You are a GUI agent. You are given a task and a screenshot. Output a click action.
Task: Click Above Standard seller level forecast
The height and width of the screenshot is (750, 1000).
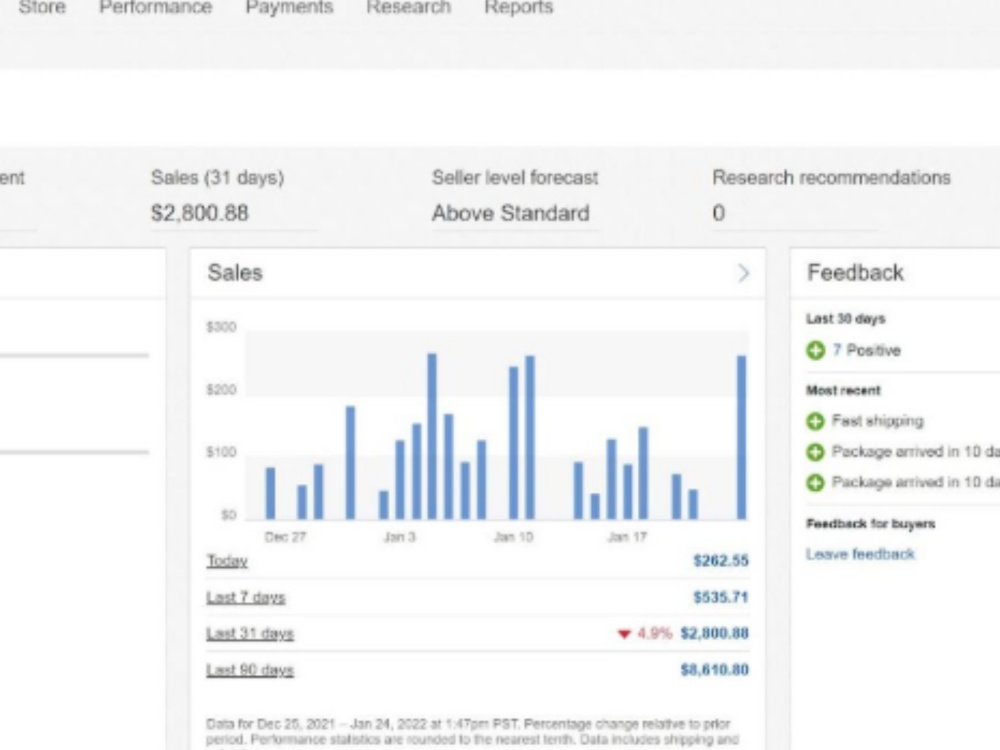[510, 213]
